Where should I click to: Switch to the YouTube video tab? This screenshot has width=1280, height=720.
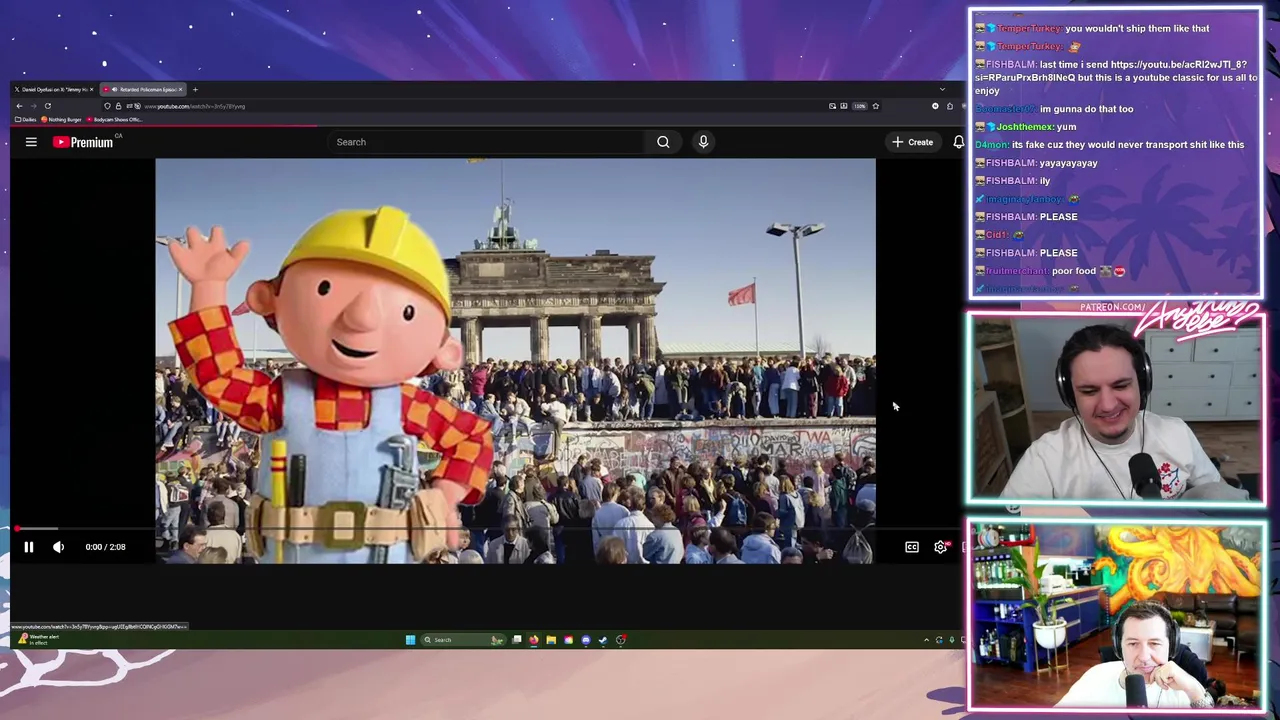(143, 90)
